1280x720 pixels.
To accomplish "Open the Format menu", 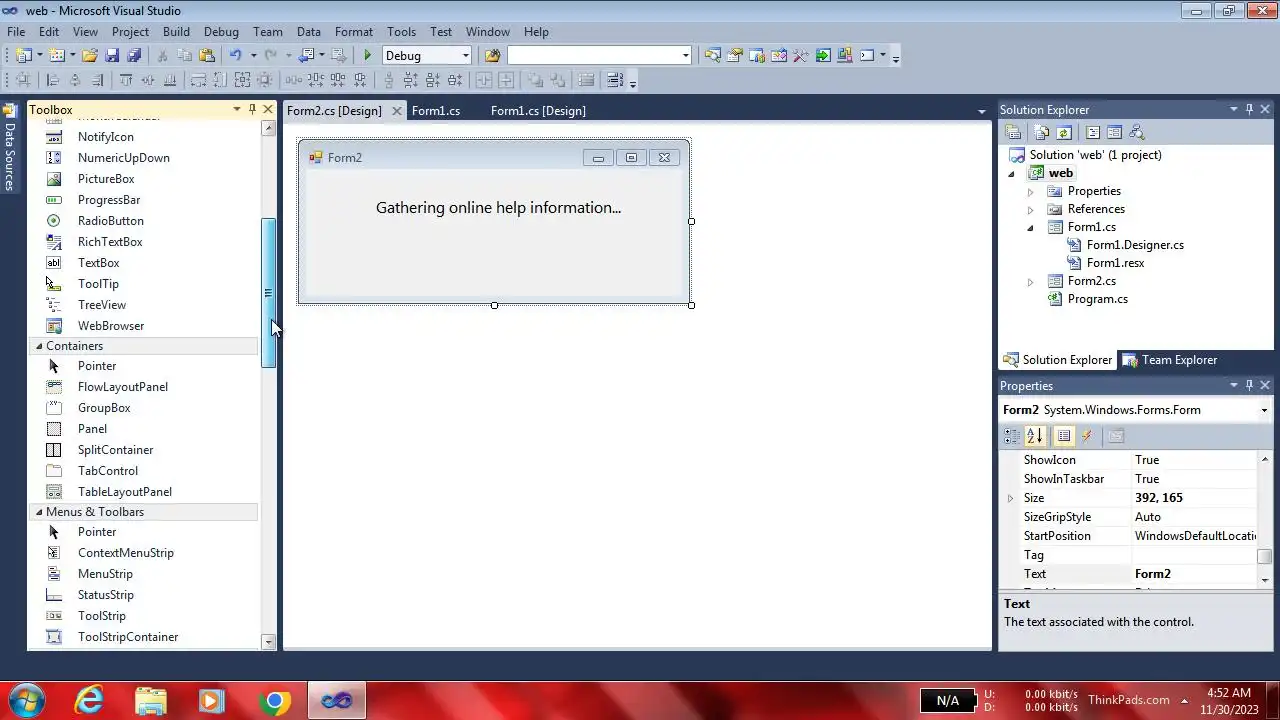I will (354, 32).
